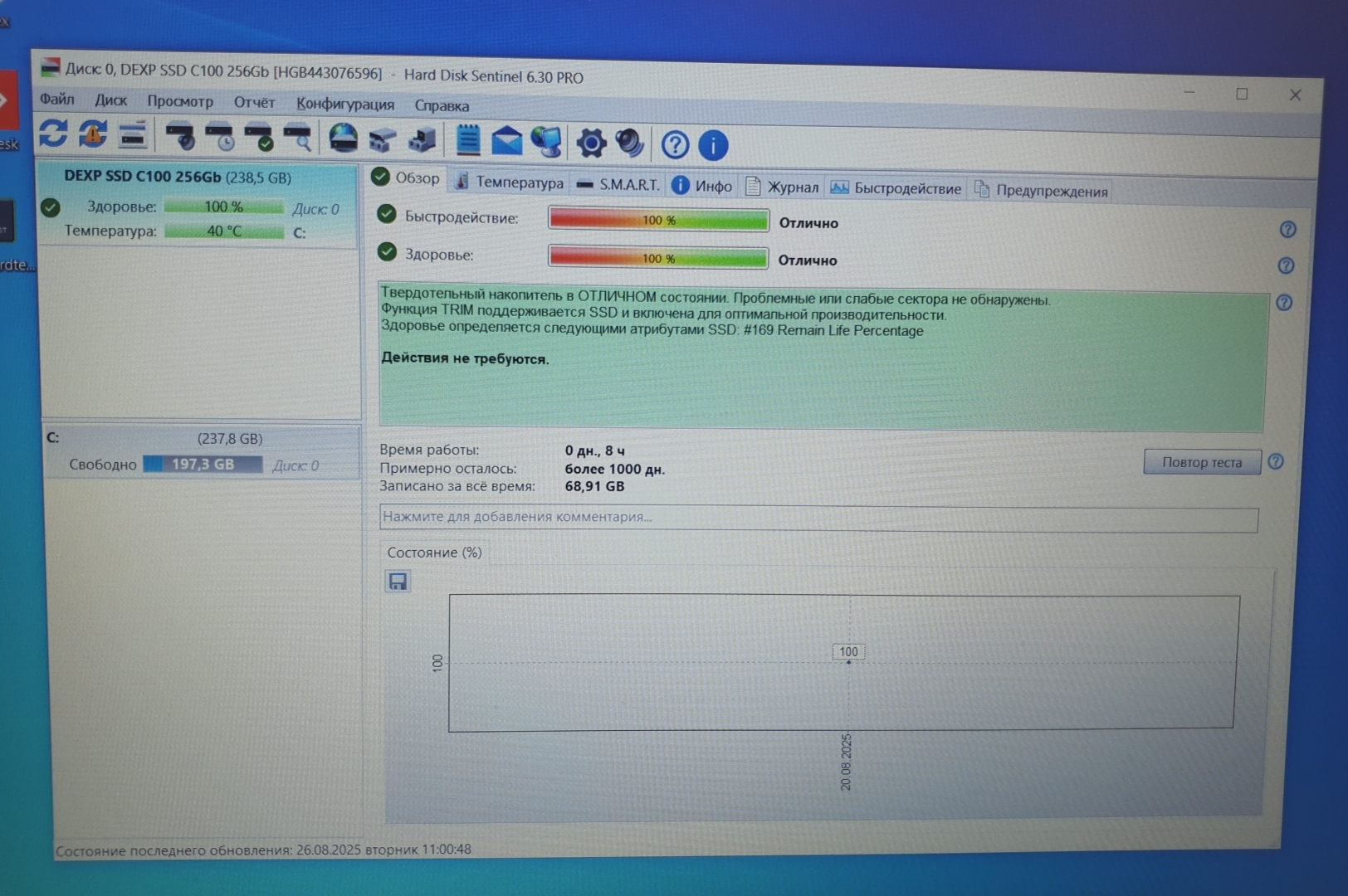Click the envelope send email icon

pos(506,142)
